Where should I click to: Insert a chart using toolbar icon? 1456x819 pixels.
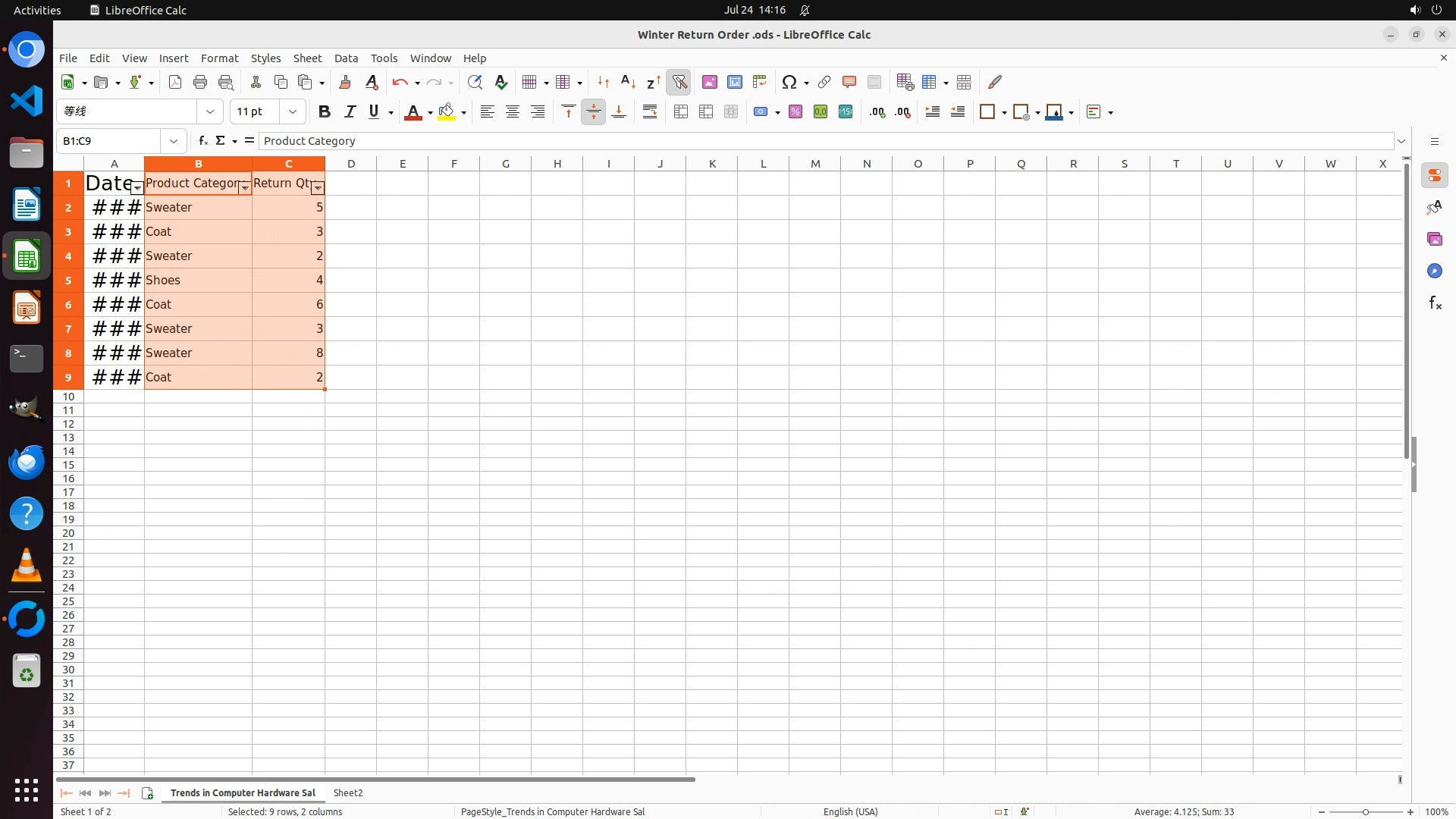tap(734, 82)
